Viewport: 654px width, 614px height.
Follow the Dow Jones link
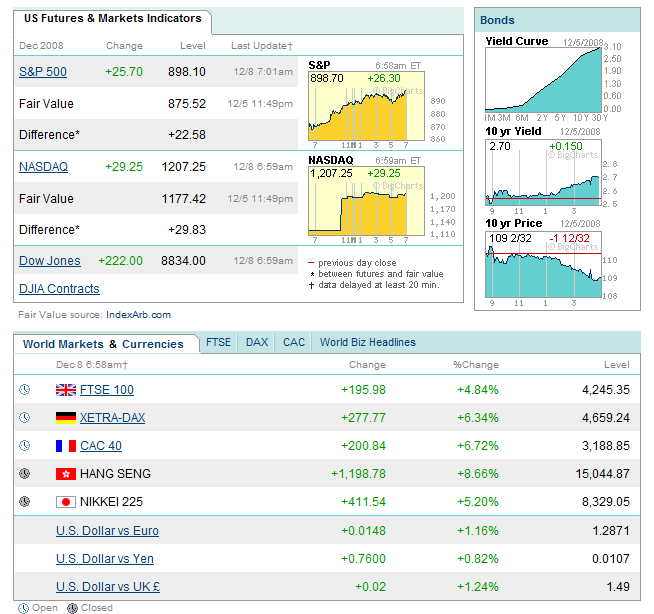(50, 261)
